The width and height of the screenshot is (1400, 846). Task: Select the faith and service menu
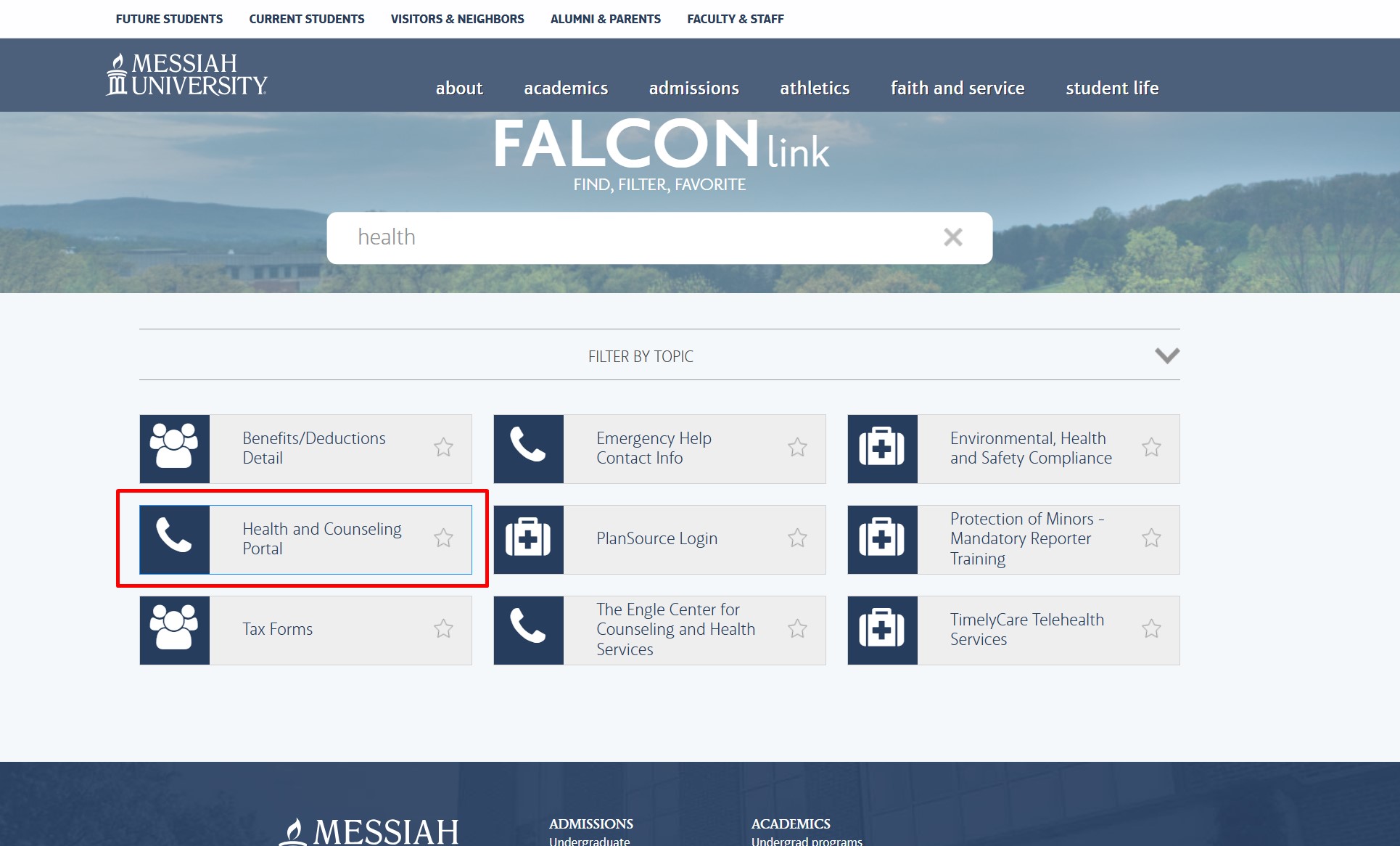coord(958,88)
